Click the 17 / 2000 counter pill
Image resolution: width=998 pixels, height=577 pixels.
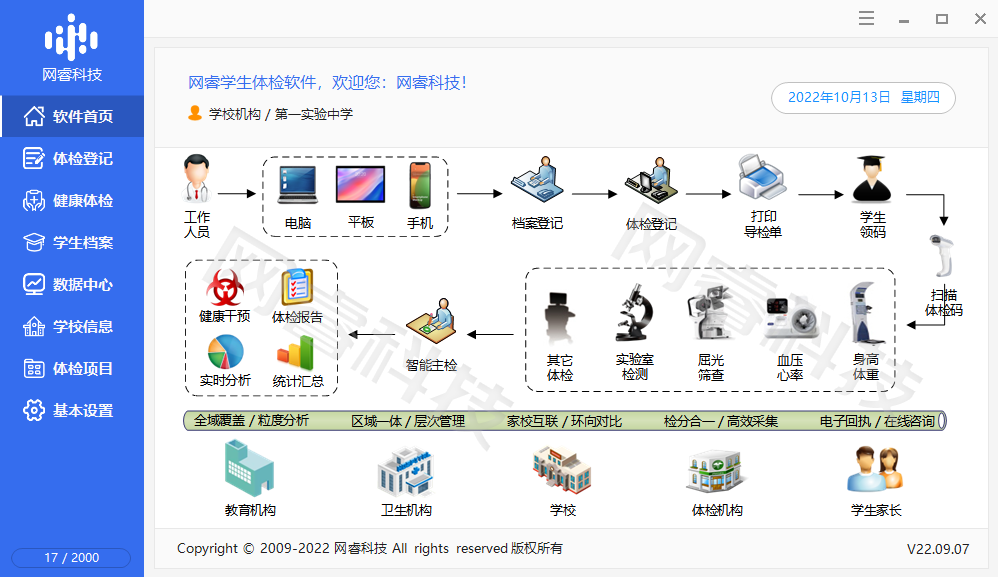pos(71,557)
